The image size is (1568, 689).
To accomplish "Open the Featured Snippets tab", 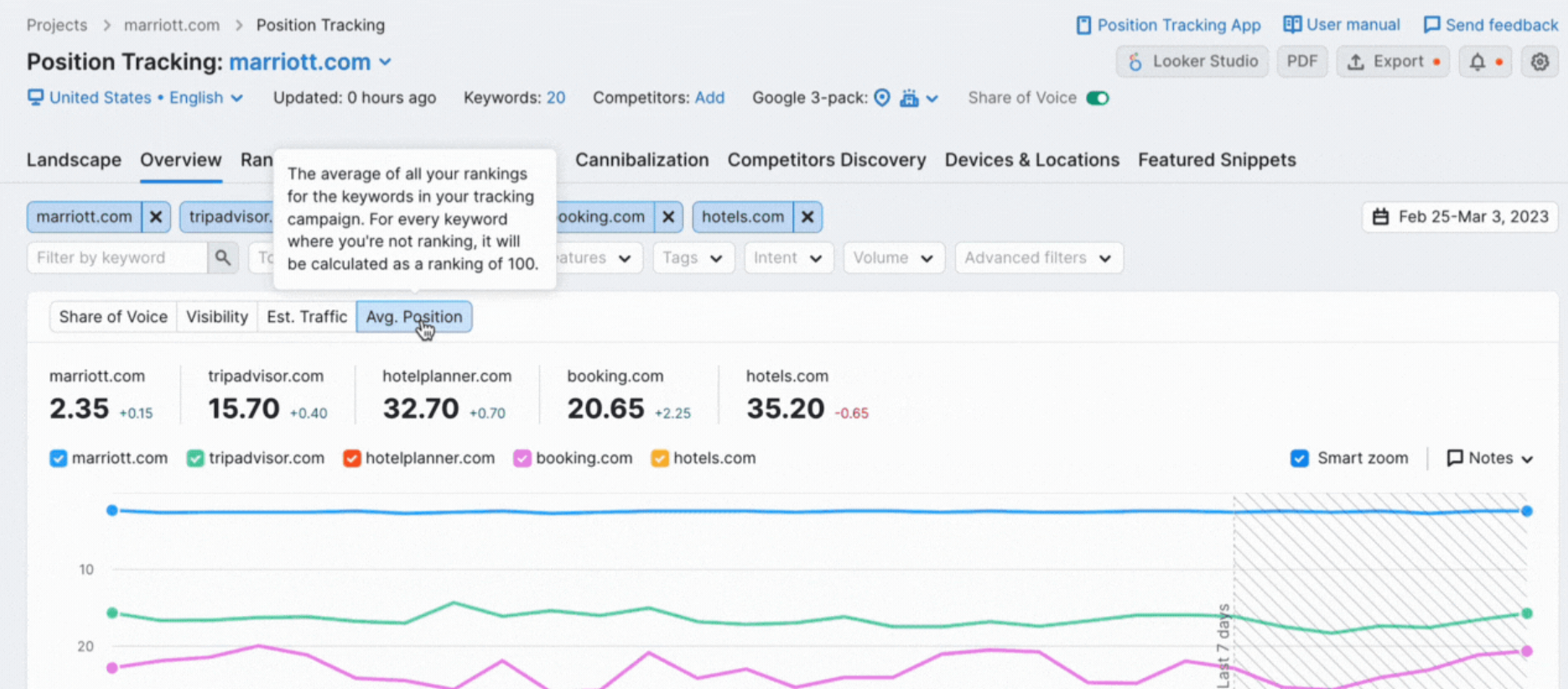I will (x=1217, y=159).
